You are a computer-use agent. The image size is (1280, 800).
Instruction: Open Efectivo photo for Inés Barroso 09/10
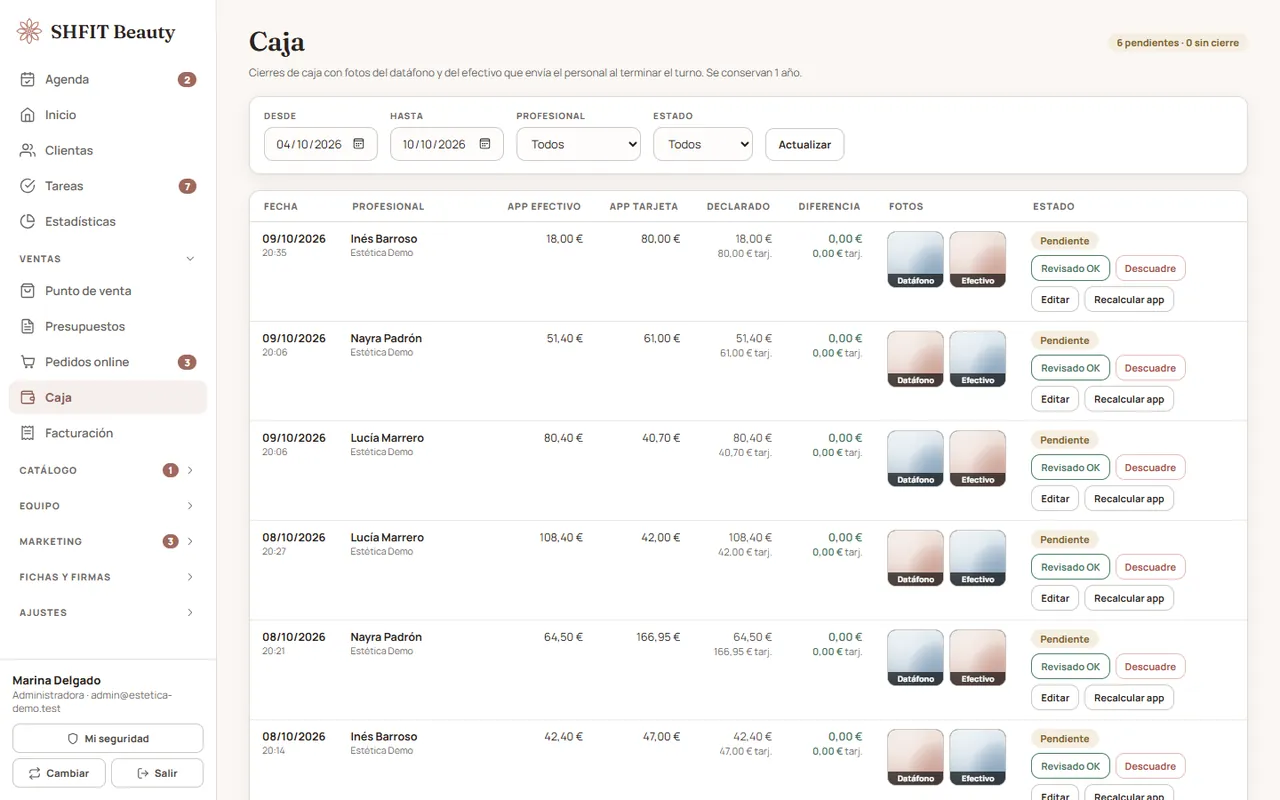[978, 260]
